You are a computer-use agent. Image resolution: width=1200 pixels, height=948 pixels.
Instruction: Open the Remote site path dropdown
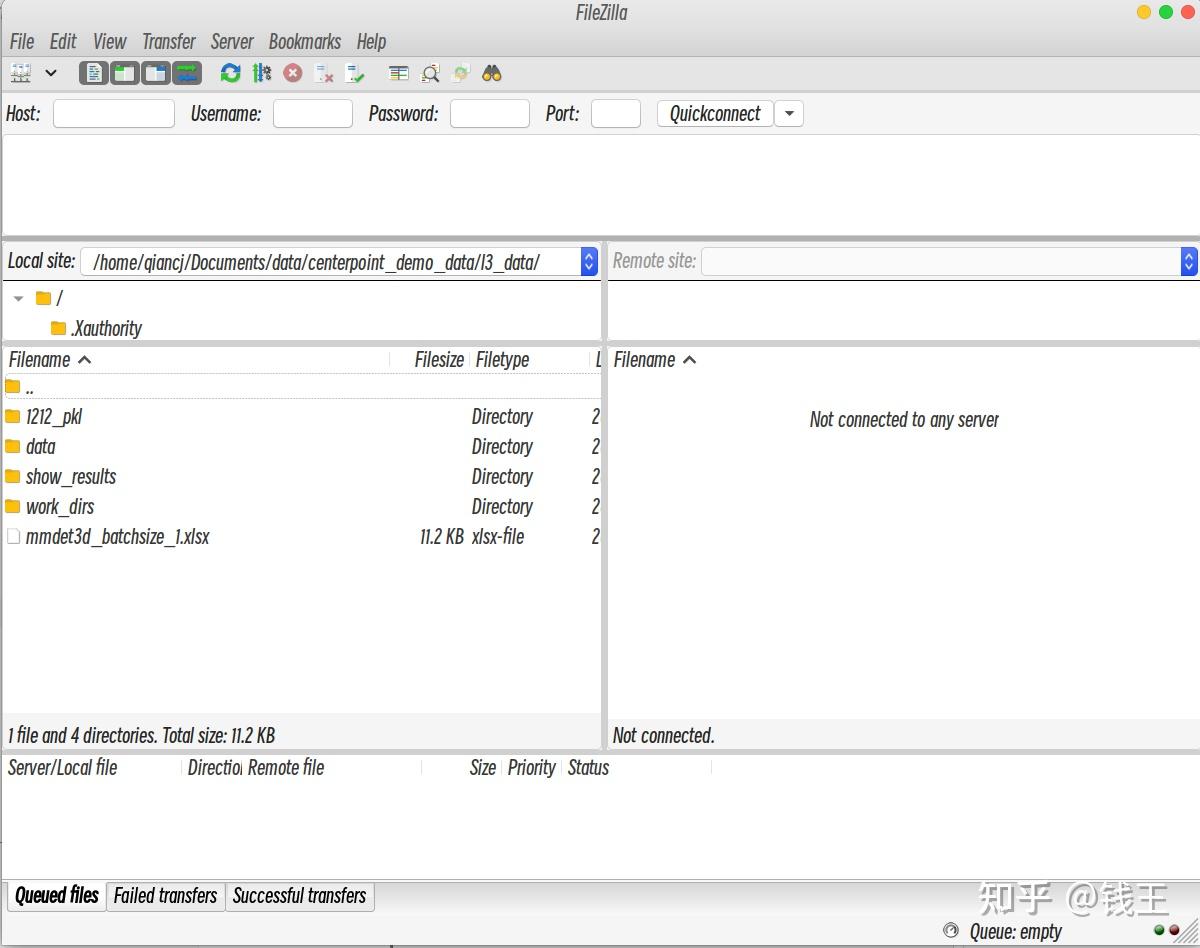coord(1189,262)
